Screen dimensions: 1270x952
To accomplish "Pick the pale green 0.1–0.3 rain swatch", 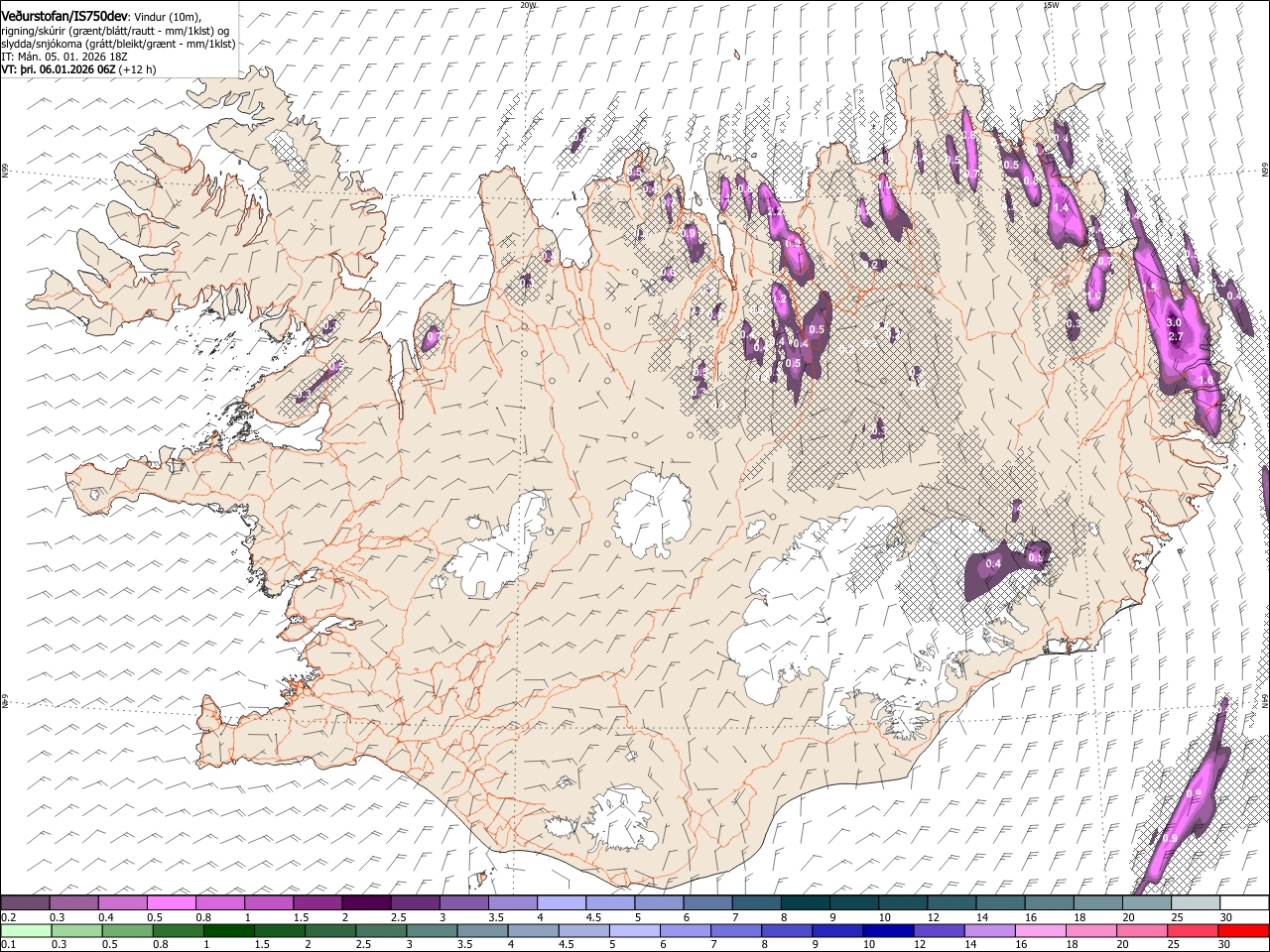I will 26,930.
